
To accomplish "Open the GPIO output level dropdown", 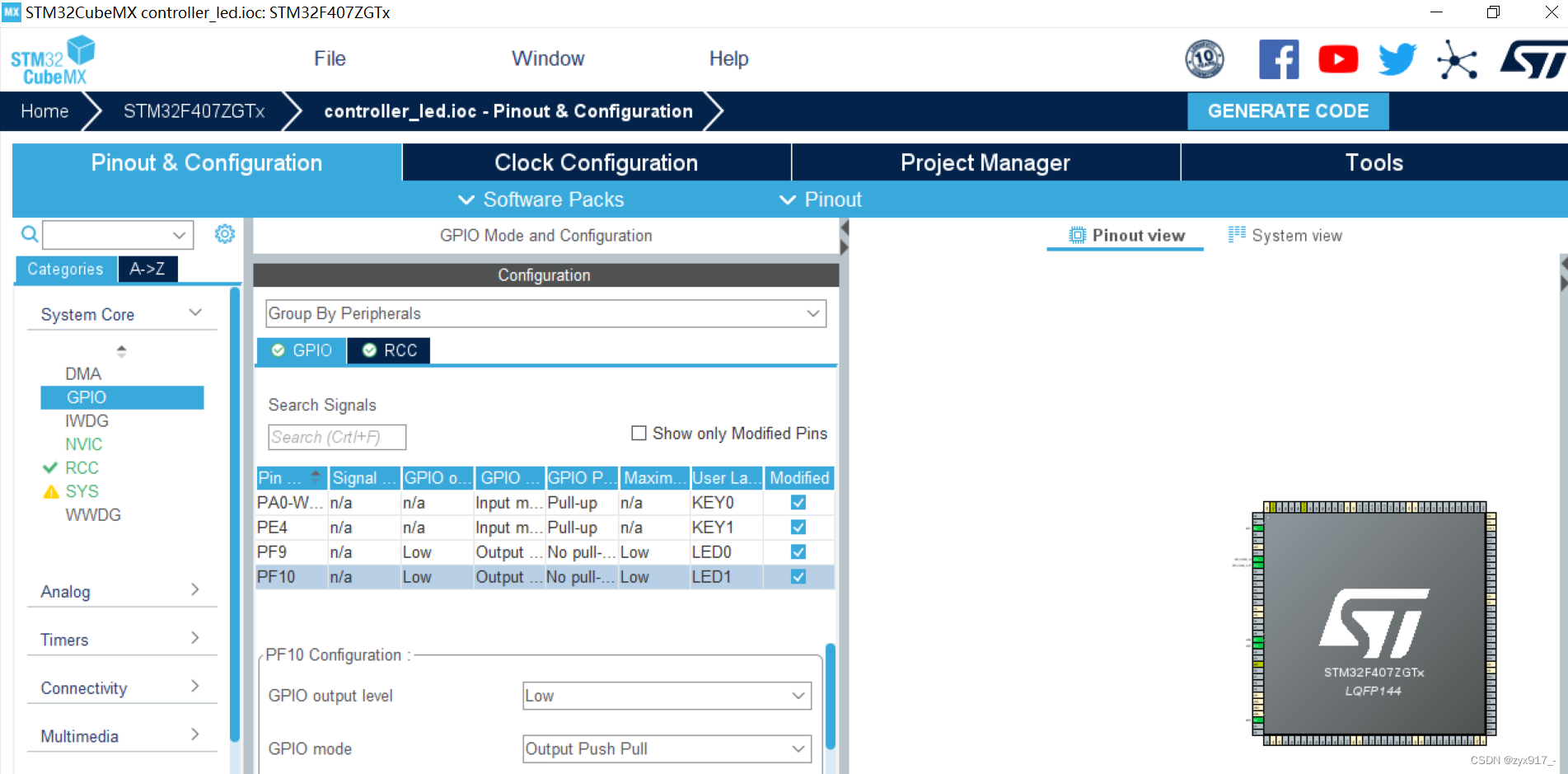I will (x=667, y=696).
